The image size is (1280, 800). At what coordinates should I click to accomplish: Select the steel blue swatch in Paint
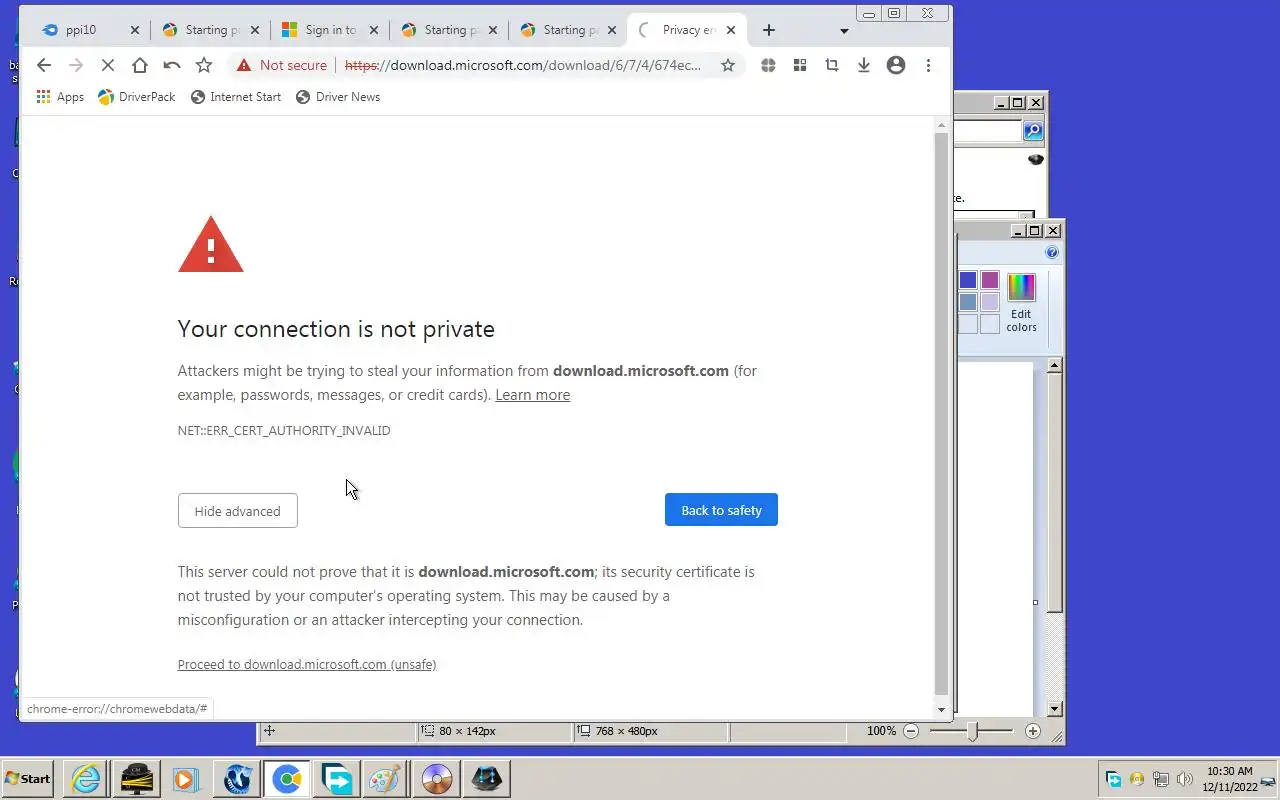[968, 302]
